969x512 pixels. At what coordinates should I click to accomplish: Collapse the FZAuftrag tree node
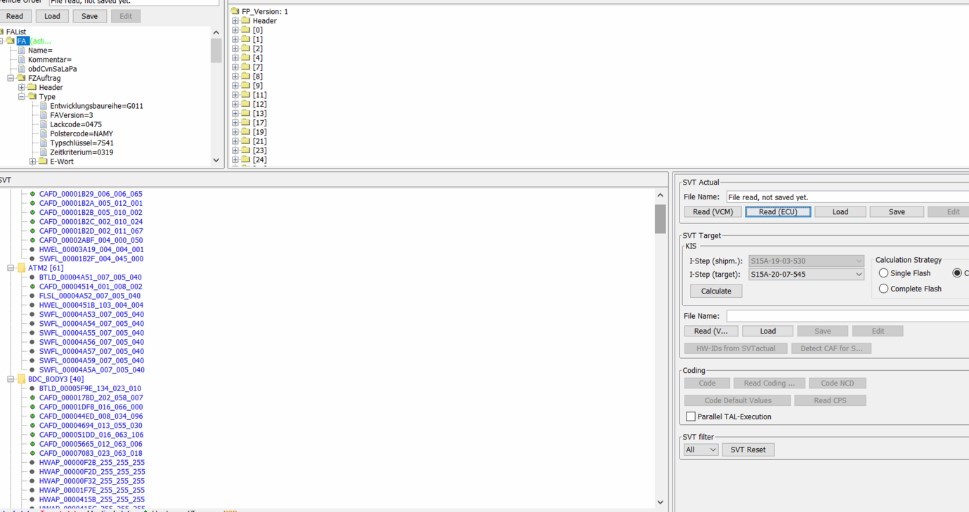(11, 78)
